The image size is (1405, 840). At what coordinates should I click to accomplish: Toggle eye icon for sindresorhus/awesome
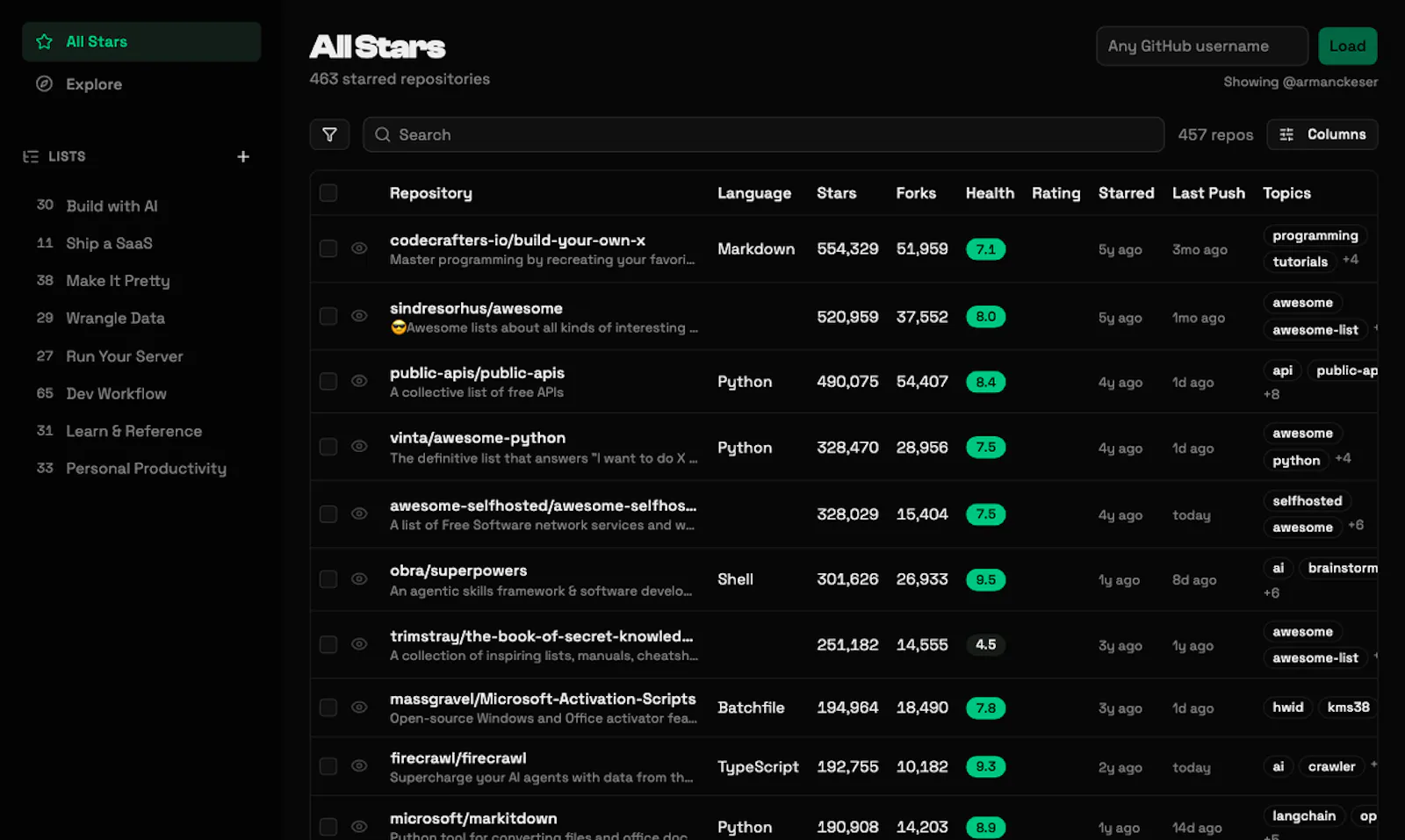pos(359,316)
